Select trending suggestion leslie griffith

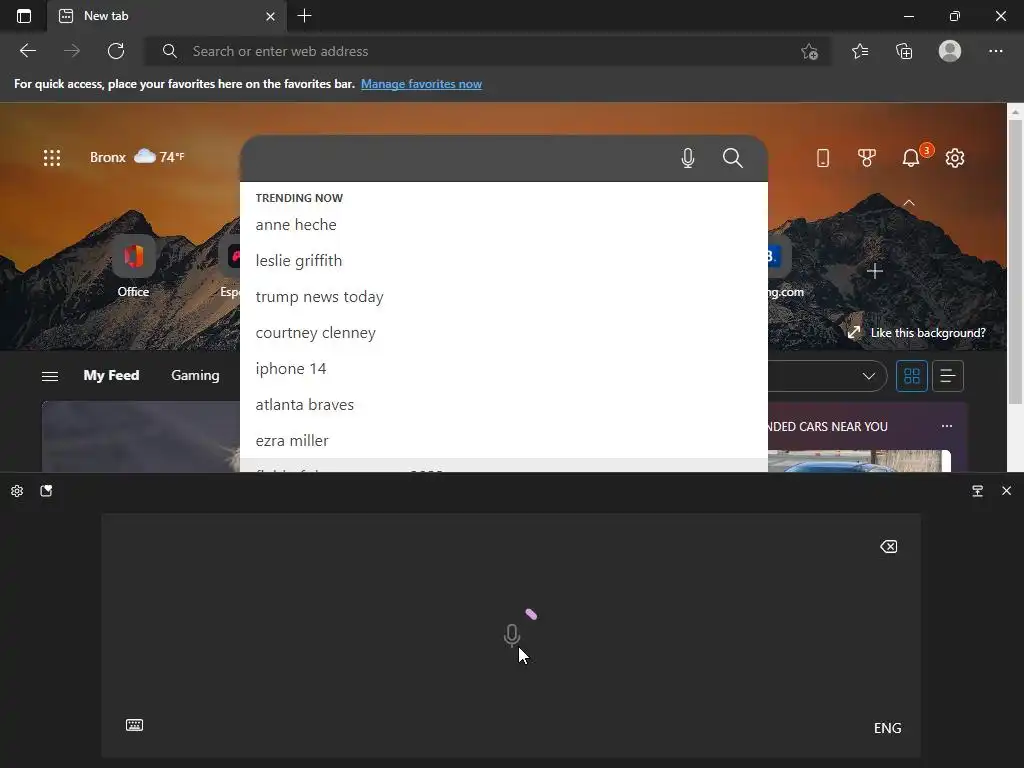504,261
